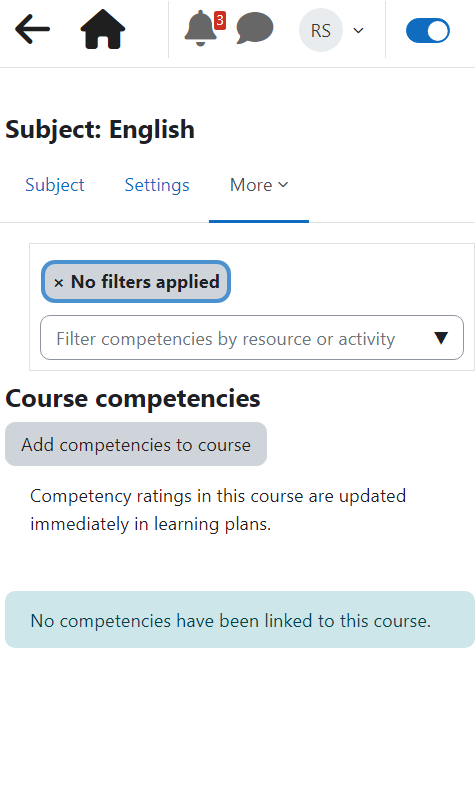Toggle the edit mode switch
Image resolution: width=475 pixels, height=792 pixels.
[x=428, y=30]
